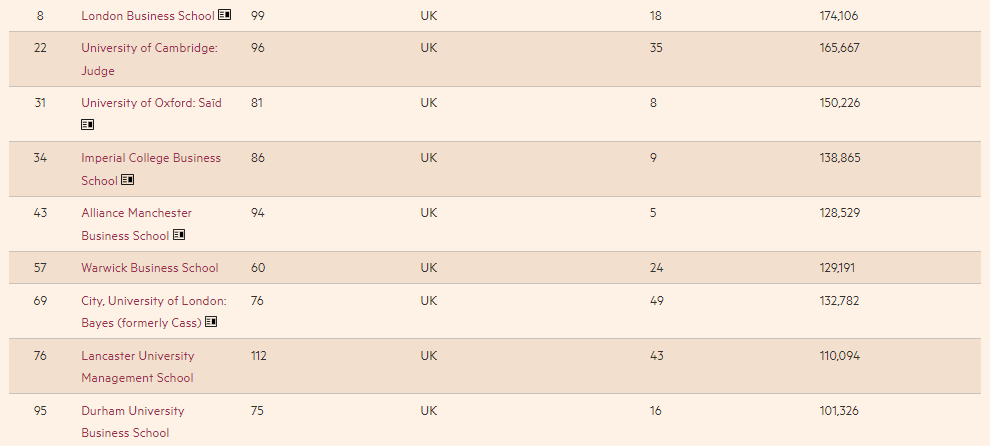Image resolution: width=990 pixels, height=446 pixels.
Task: Click profile icon after Bayes (formerly Cass)
Action: 211,322
